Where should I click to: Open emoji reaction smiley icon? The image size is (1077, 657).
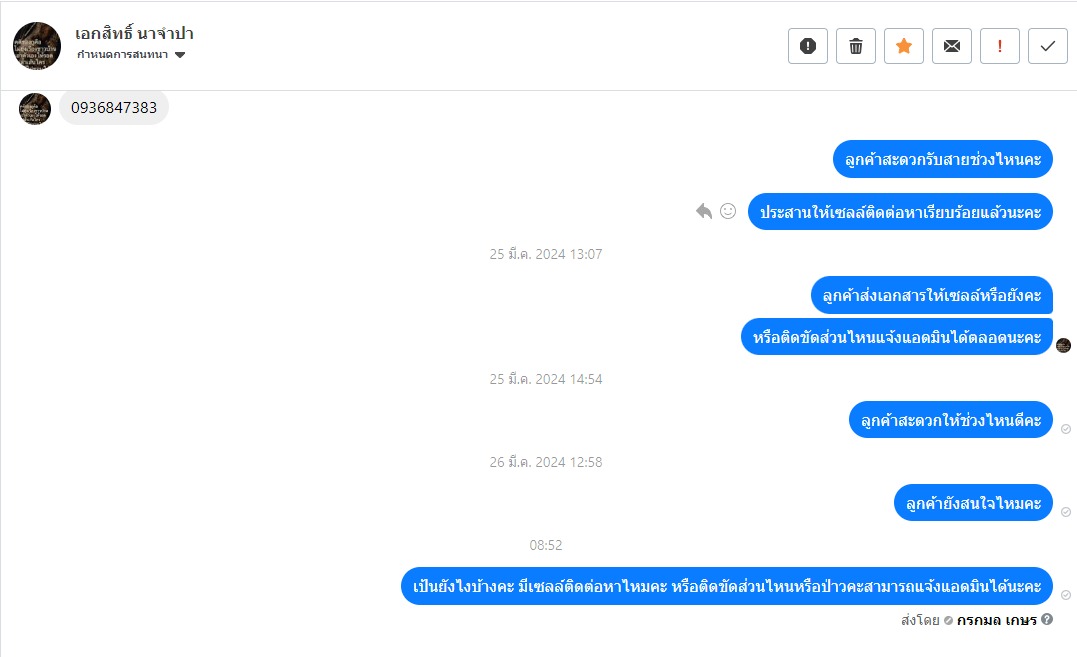[728, 211]
